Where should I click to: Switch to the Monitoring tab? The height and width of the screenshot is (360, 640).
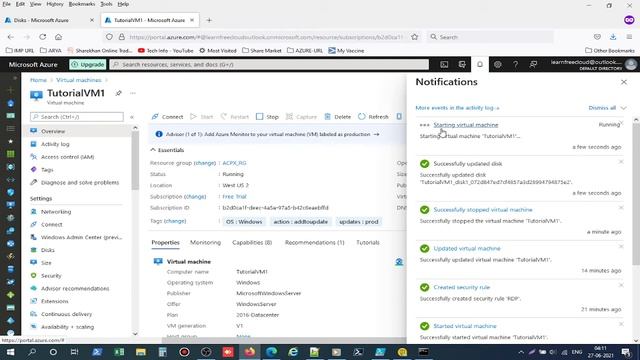205,242
